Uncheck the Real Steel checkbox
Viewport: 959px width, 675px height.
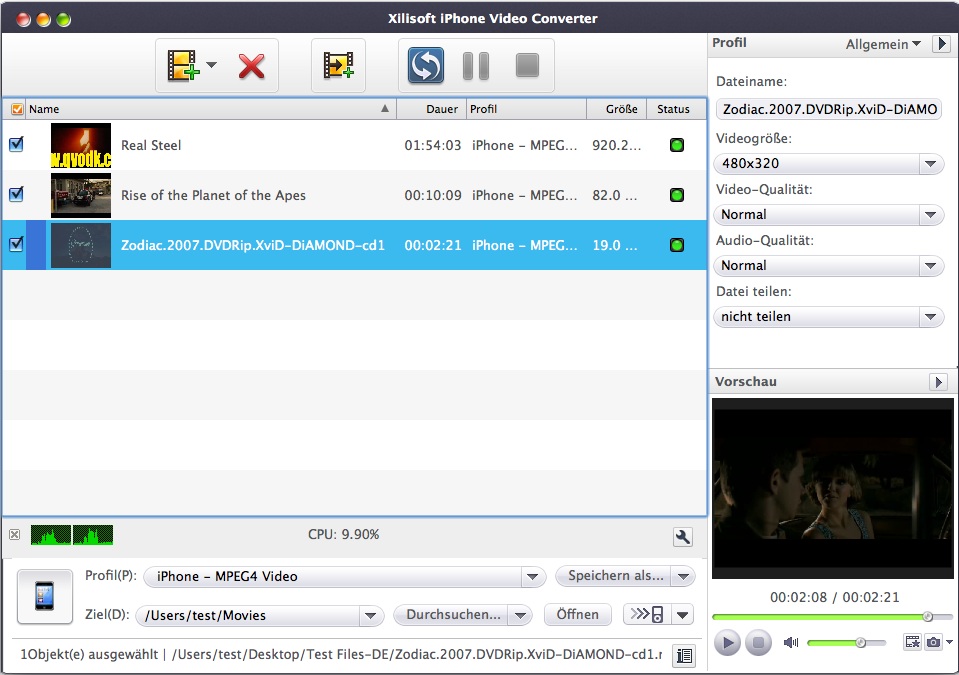(x=17, y=145)
